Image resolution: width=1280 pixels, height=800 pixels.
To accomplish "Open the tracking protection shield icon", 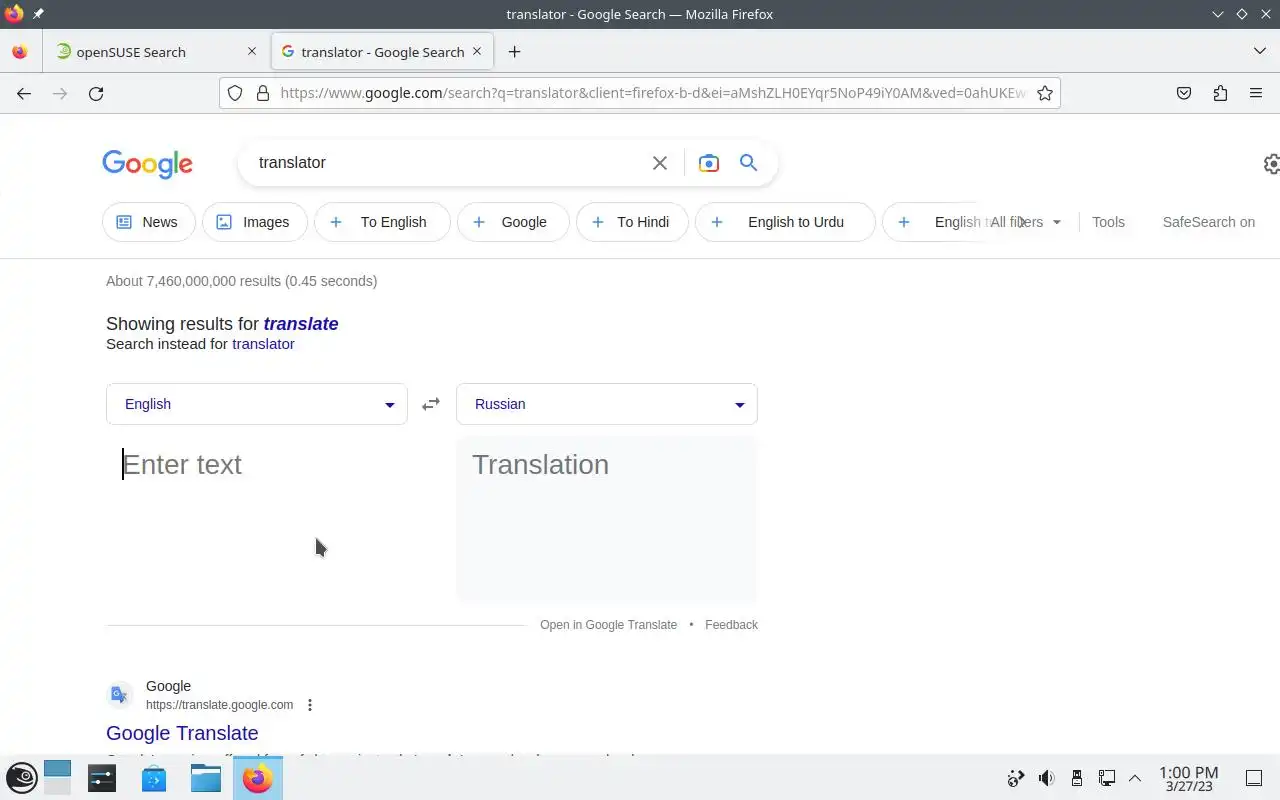I will 235,93.
